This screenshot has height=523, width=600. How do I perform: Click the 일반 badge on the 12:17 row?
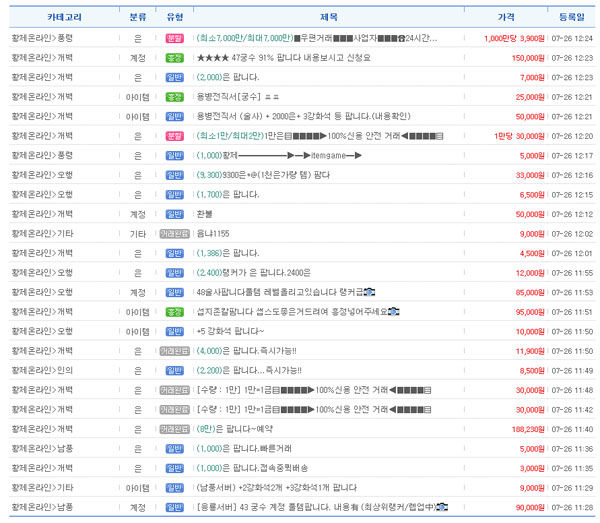[174, 156]
